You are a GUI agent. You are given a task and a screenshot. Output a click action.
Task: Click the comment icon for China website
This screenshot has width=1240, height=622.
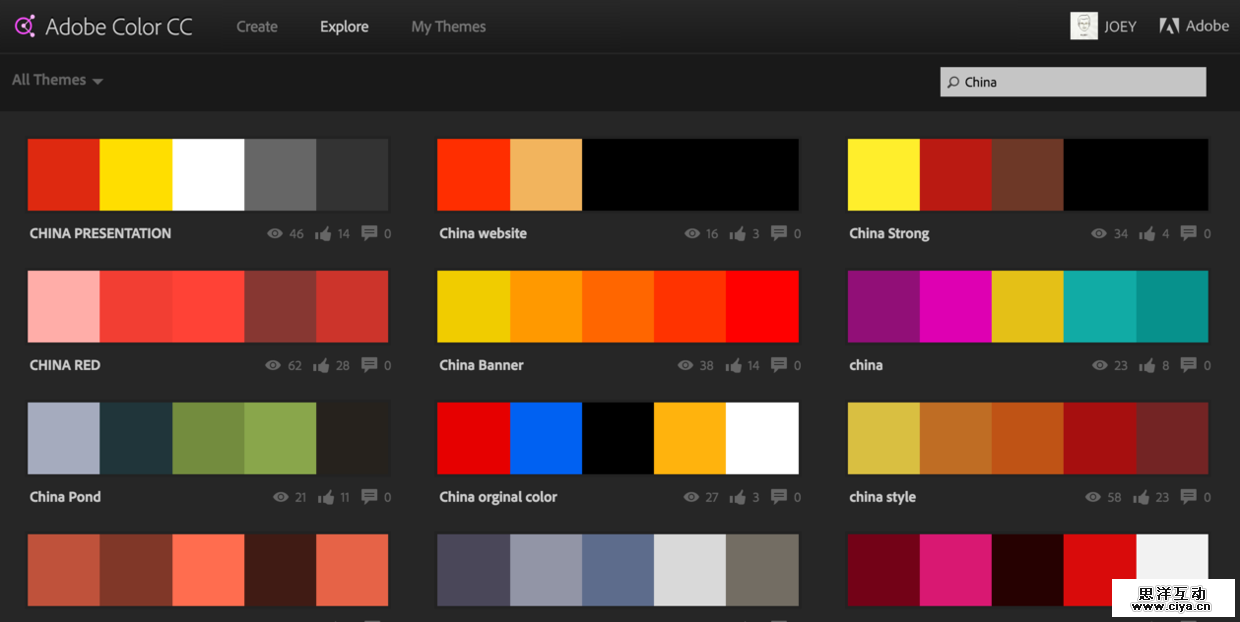pos(779,233)
